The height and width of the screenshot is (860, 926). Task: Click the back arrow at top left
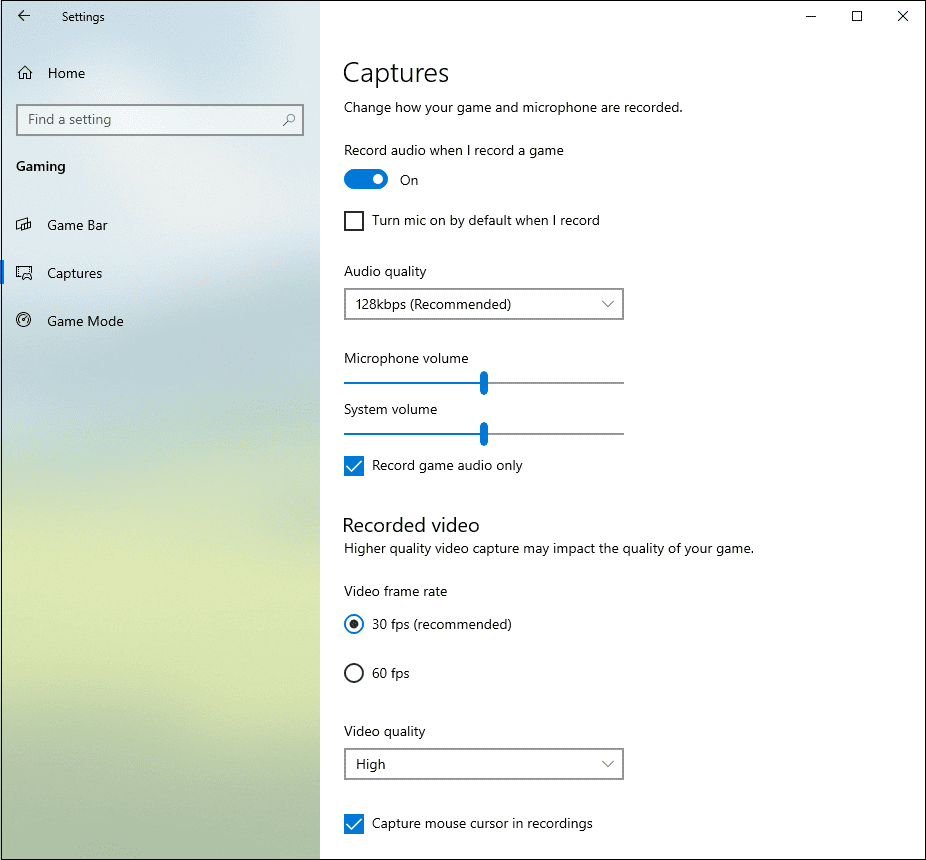[23, 16]
